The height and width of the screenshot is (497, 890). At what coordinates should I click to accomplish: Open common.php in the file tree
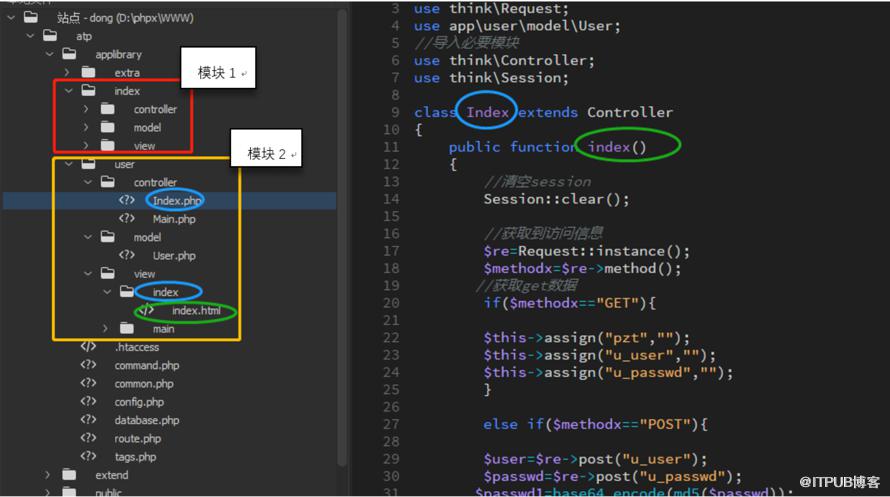click(x=144, y=384)
